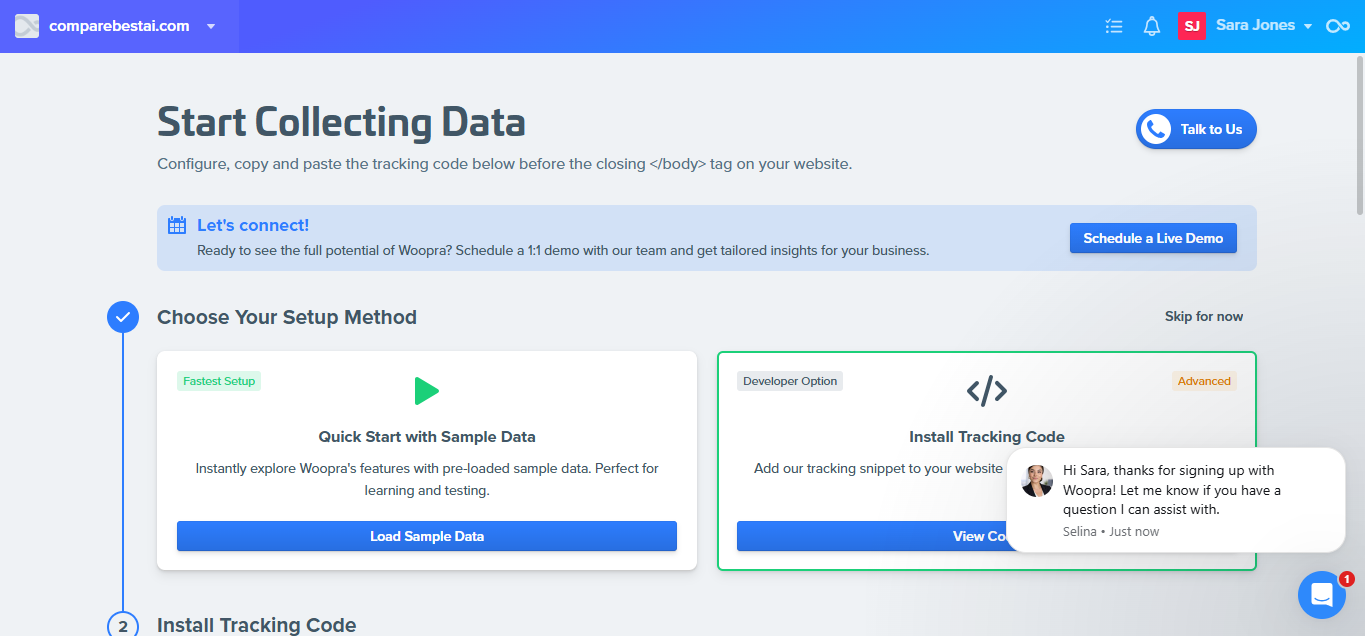Click the infinity icon in header
The width and height of the screenshot is (1365, 636).
pos(1338,26)
